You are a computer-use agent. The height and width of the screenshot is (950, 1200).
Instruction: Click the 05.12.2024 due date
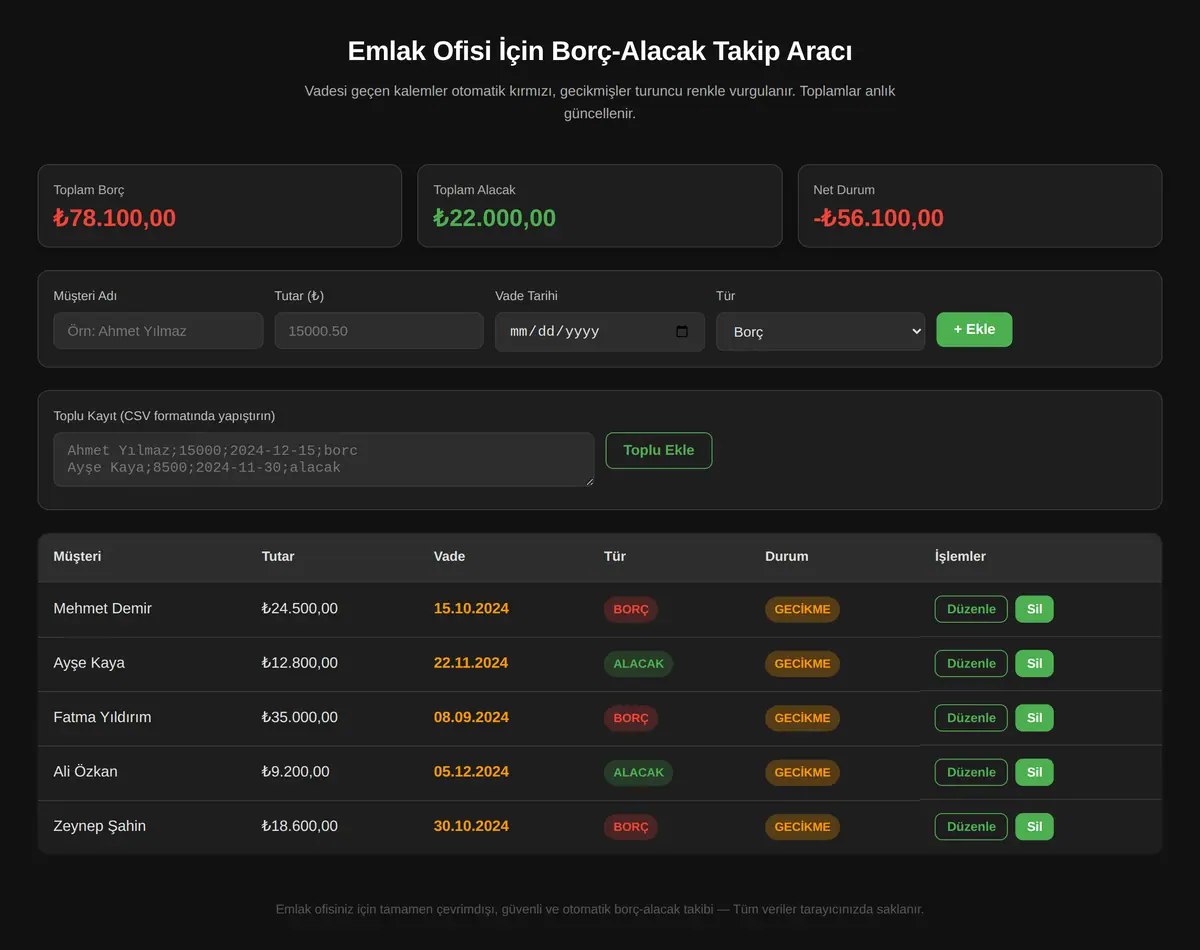coord(471,771)
